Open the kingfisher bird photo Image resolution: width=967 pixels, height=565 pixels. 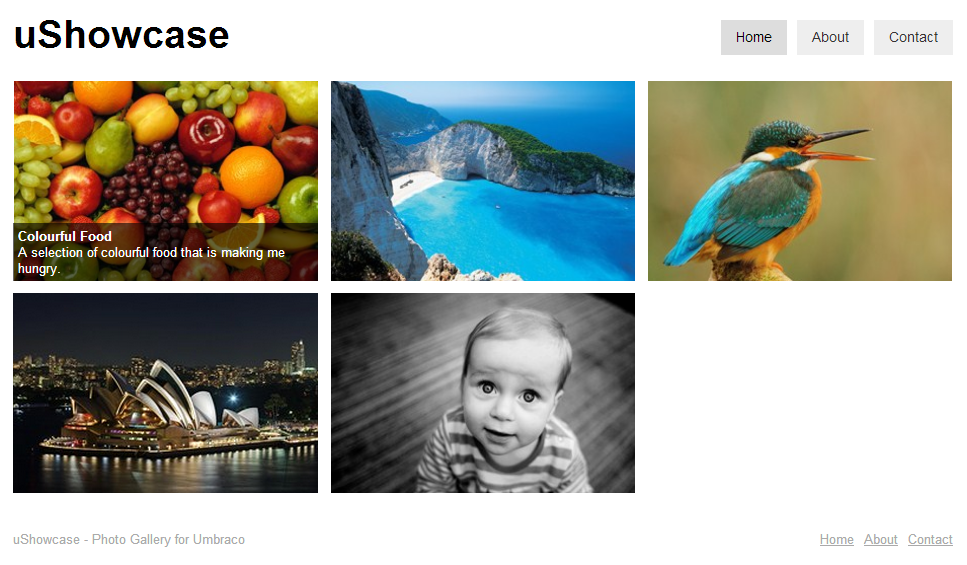[800, 181]
